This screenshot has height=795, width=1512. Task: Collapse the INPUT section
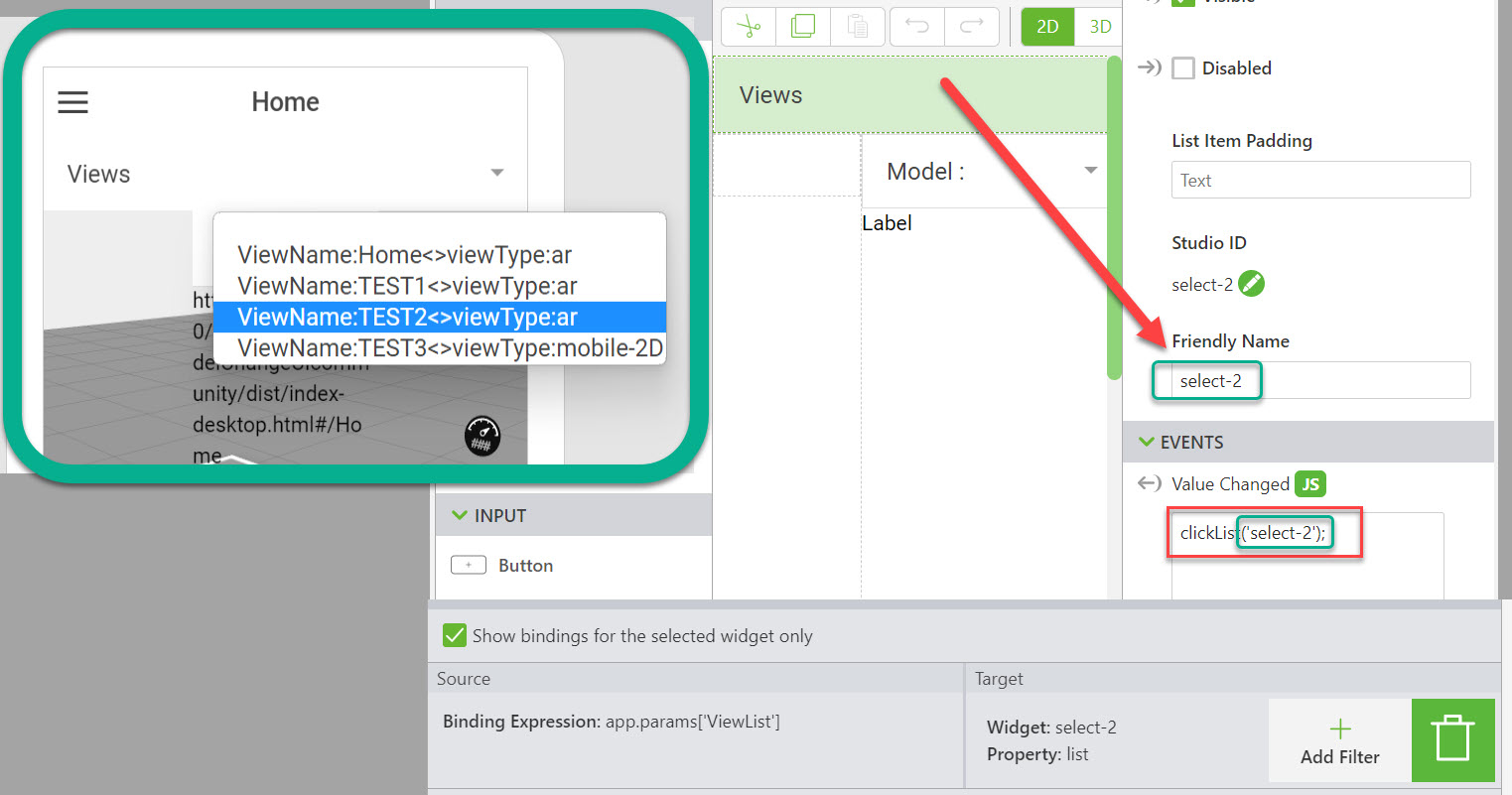click(459, 515)
